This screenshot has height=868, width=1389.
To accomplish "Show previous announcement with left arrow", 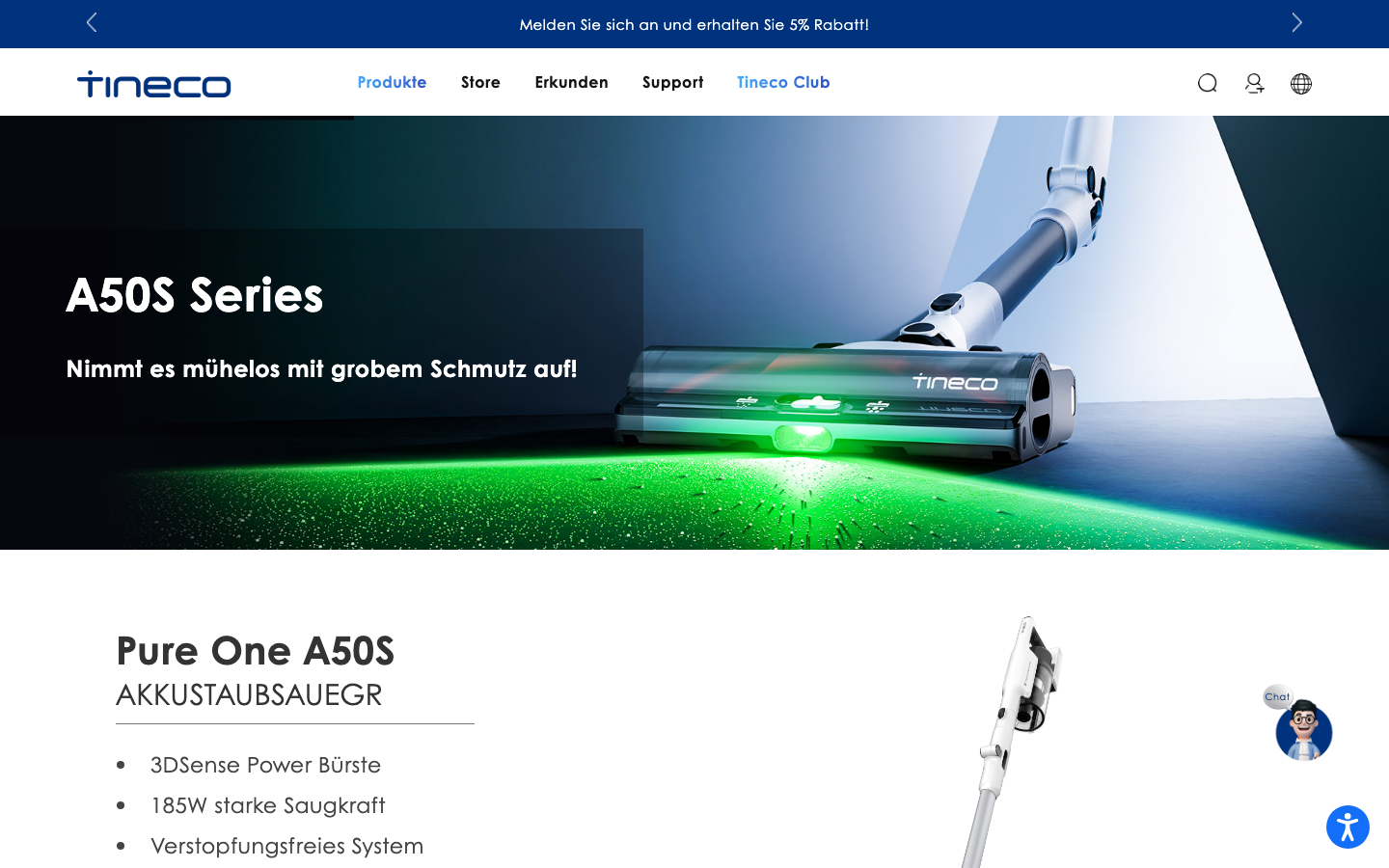I will click(92, 22).
